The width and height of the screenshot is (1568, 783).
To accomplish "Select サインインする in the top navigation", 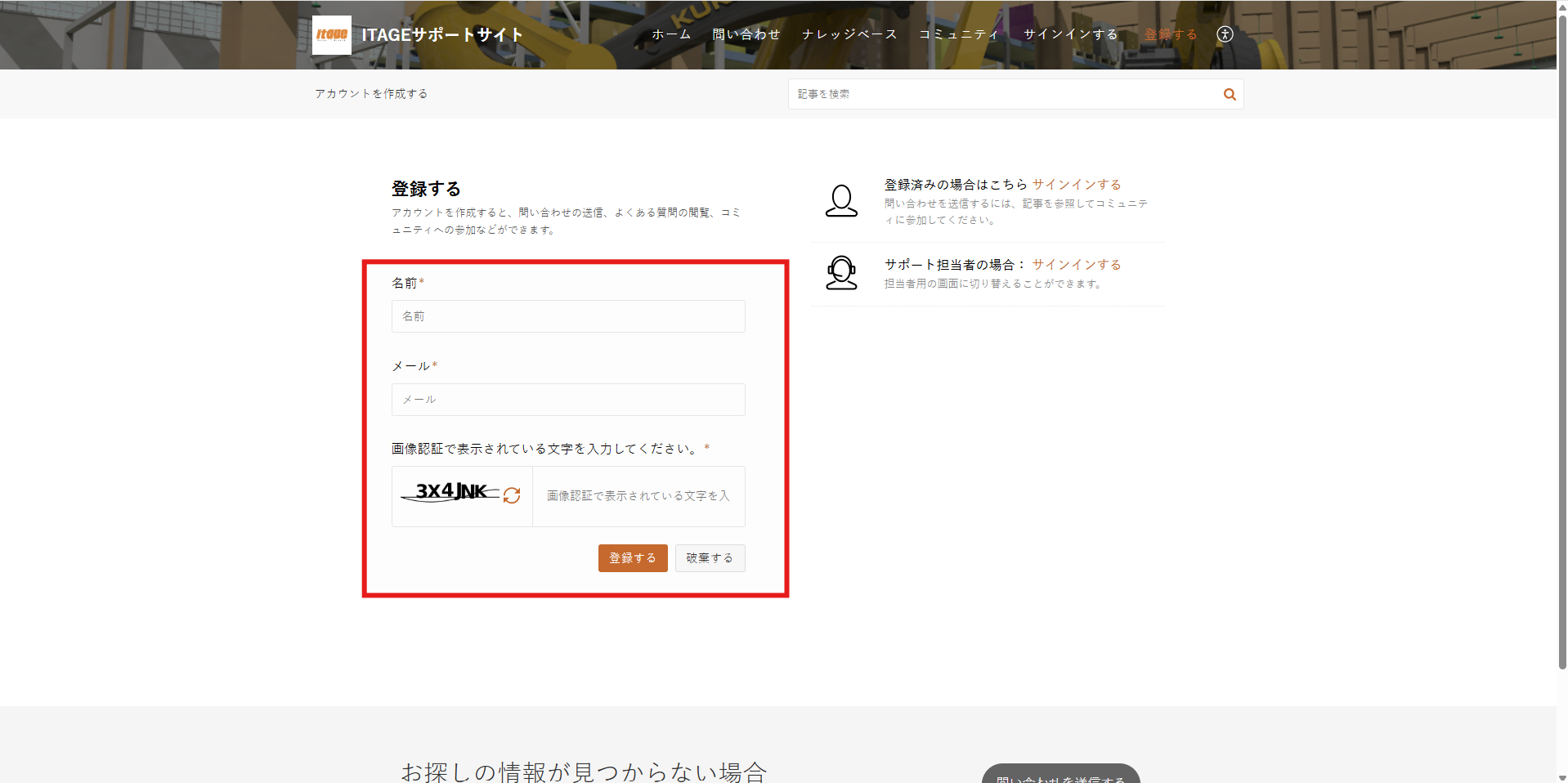I will 1070,34.
